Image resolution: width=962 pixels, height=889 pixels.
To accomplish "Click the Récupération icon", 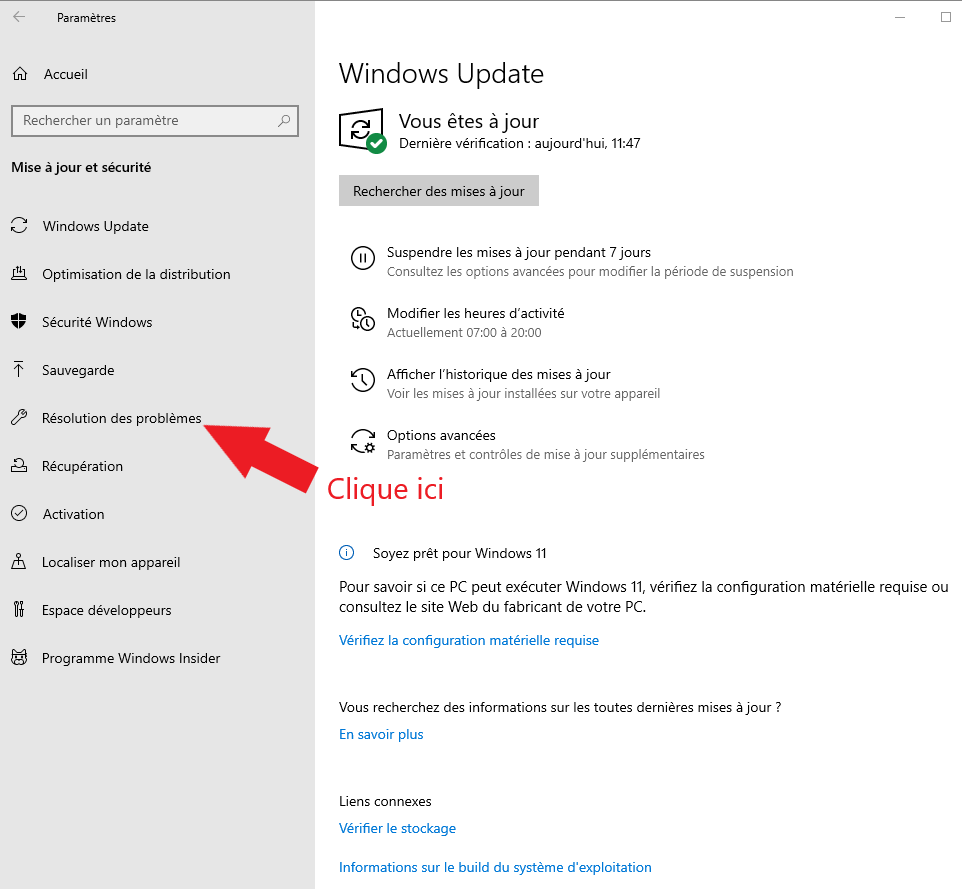I will [x=19, y=465].
